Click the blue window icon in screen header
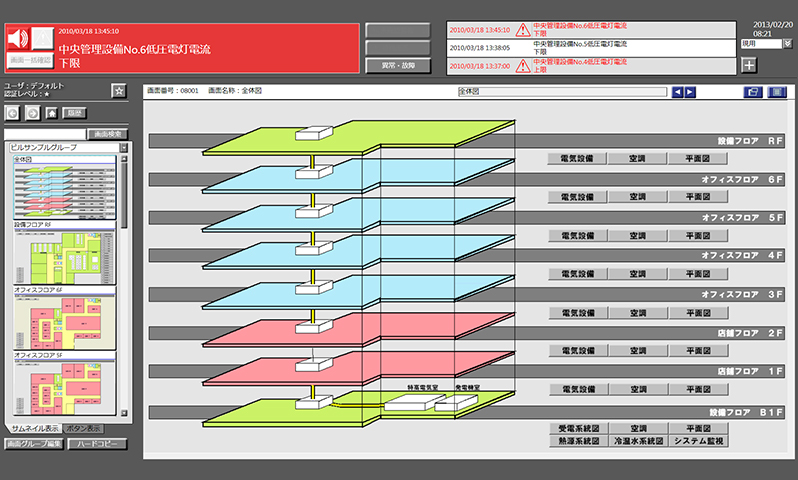The image size is (798, 480). click(x=754, y=92)
